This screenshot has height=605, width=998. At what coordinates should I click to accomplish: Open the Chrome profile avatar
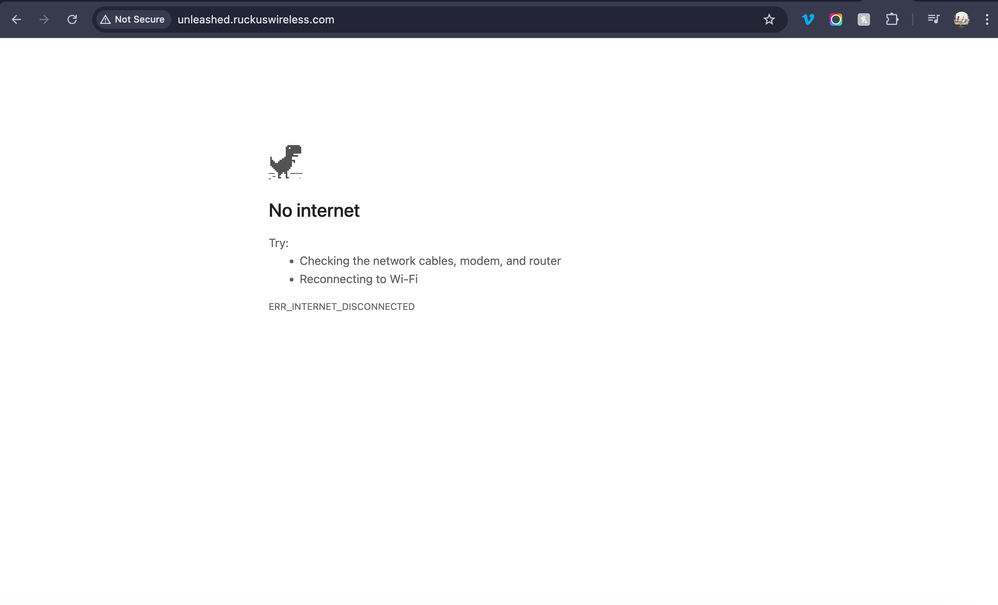tap(961, 20)
